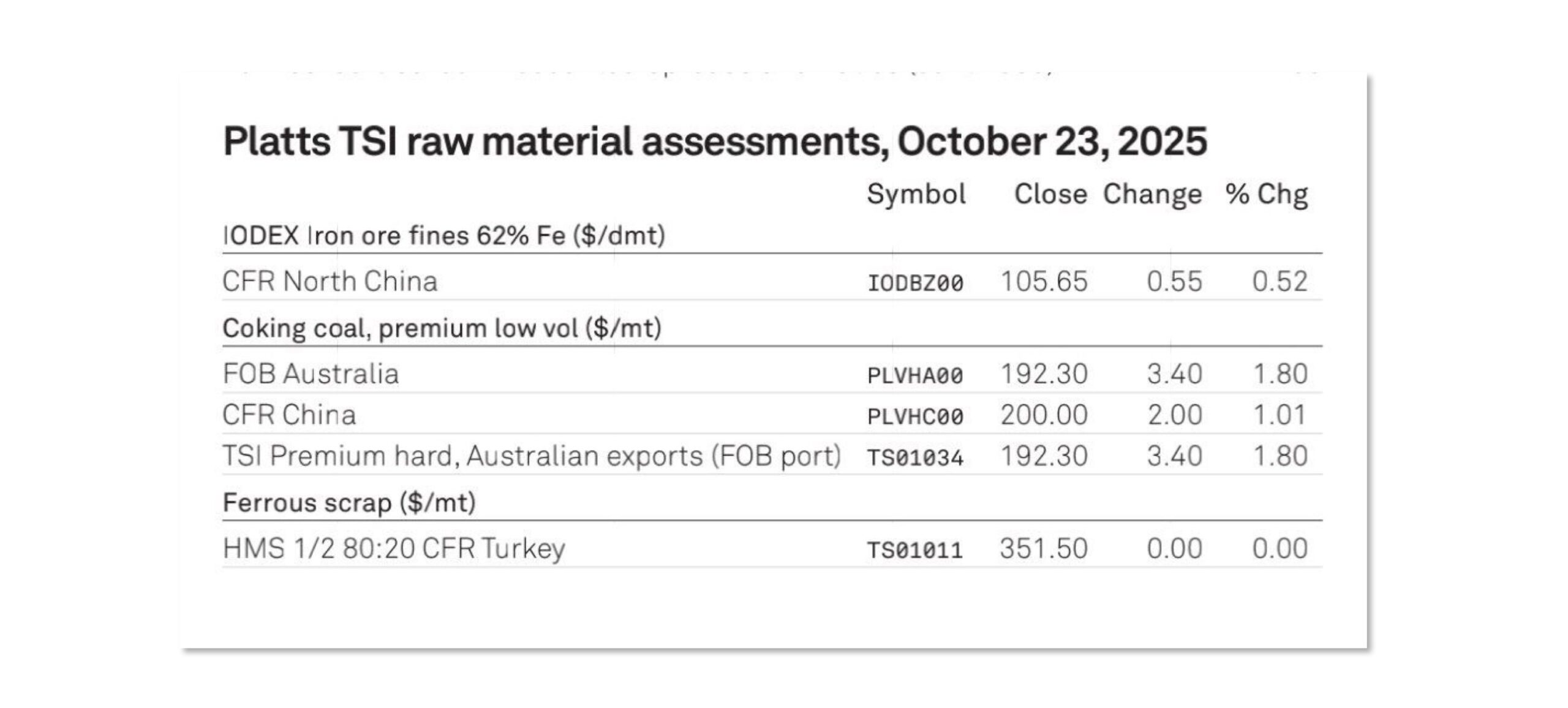Click the Symbol column header
Image resolution: width=1568 pixels, height=708 pixels.
coord(916,194)
